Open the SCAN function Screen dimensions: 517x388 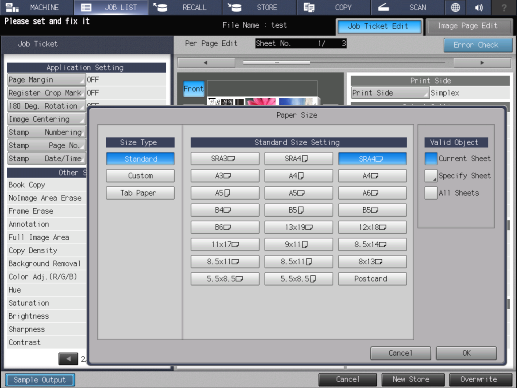tap(407, 7)
